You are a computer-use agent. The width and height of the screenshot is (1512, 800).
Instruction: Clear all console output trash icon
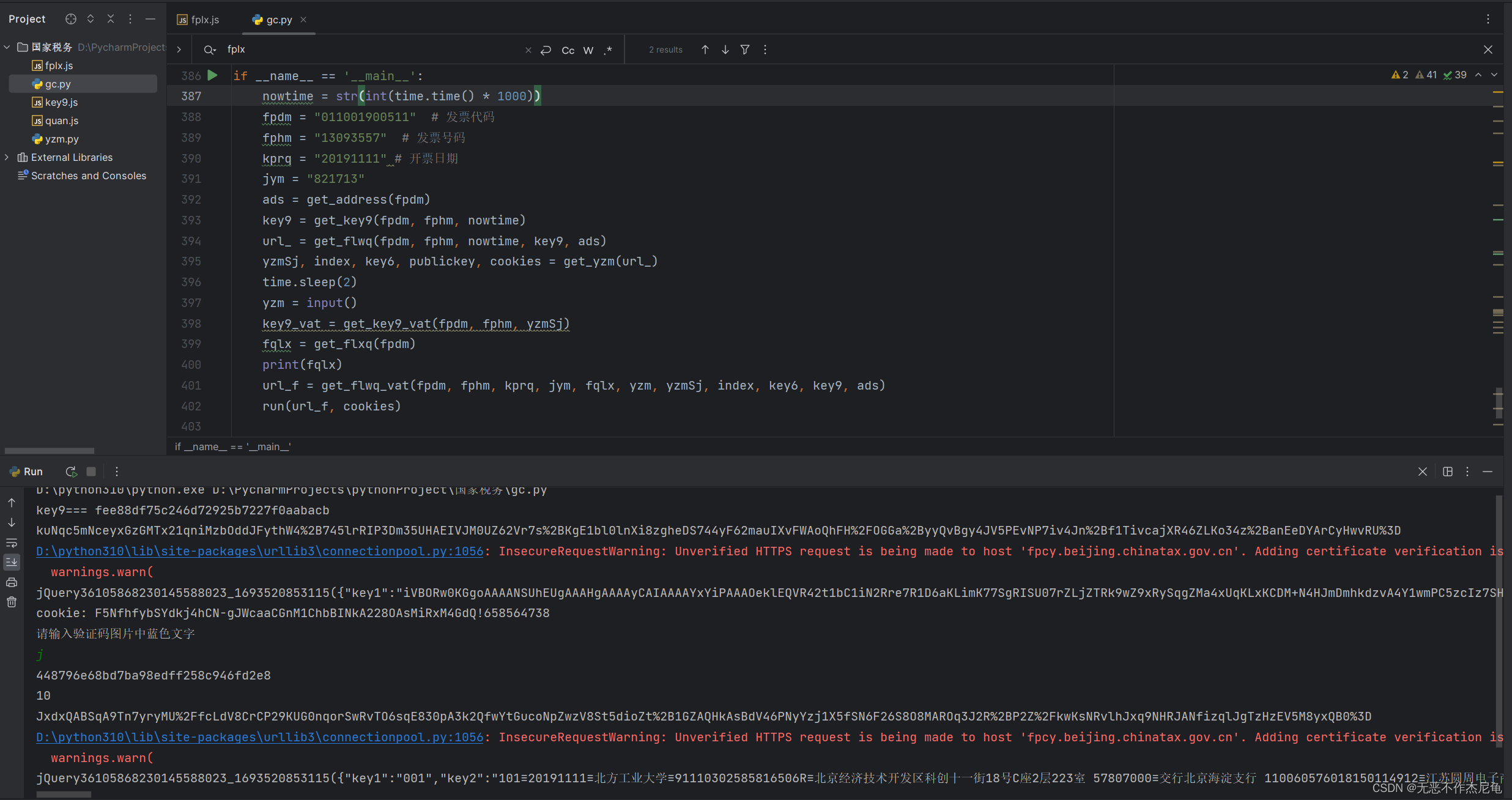pyautogui.click(x=12, y=602)
